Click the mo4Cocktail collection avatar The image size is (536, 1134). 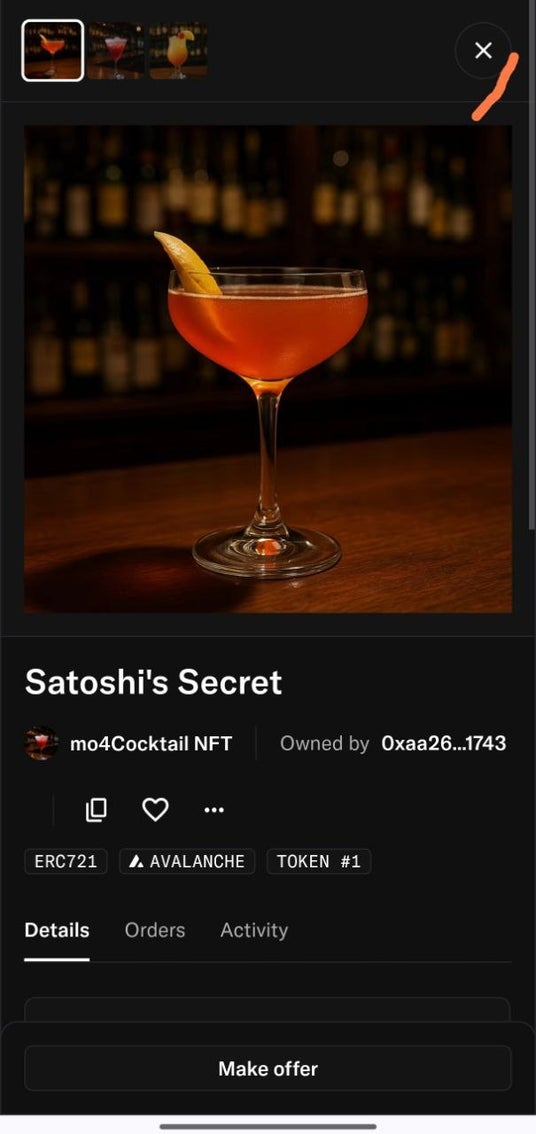(x=42, y=743)
